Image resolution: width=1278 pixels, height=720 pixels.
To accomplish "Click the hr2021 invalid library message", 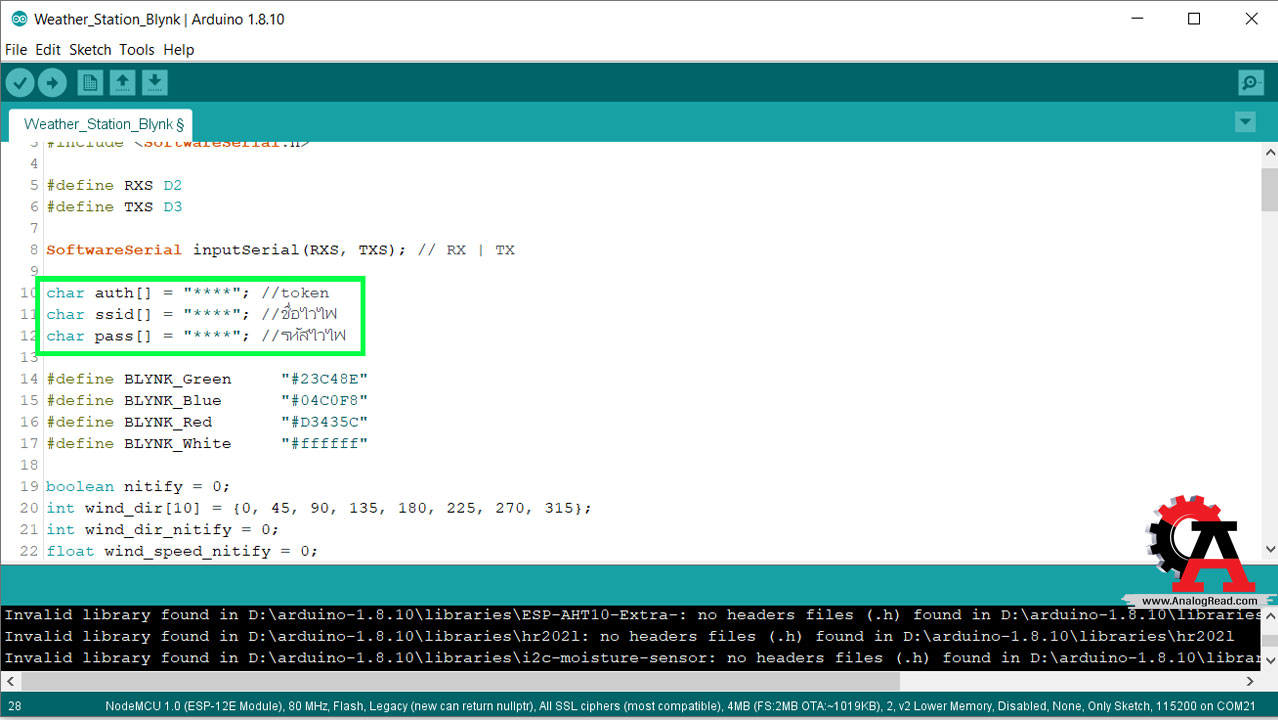I will click(619, 636).
